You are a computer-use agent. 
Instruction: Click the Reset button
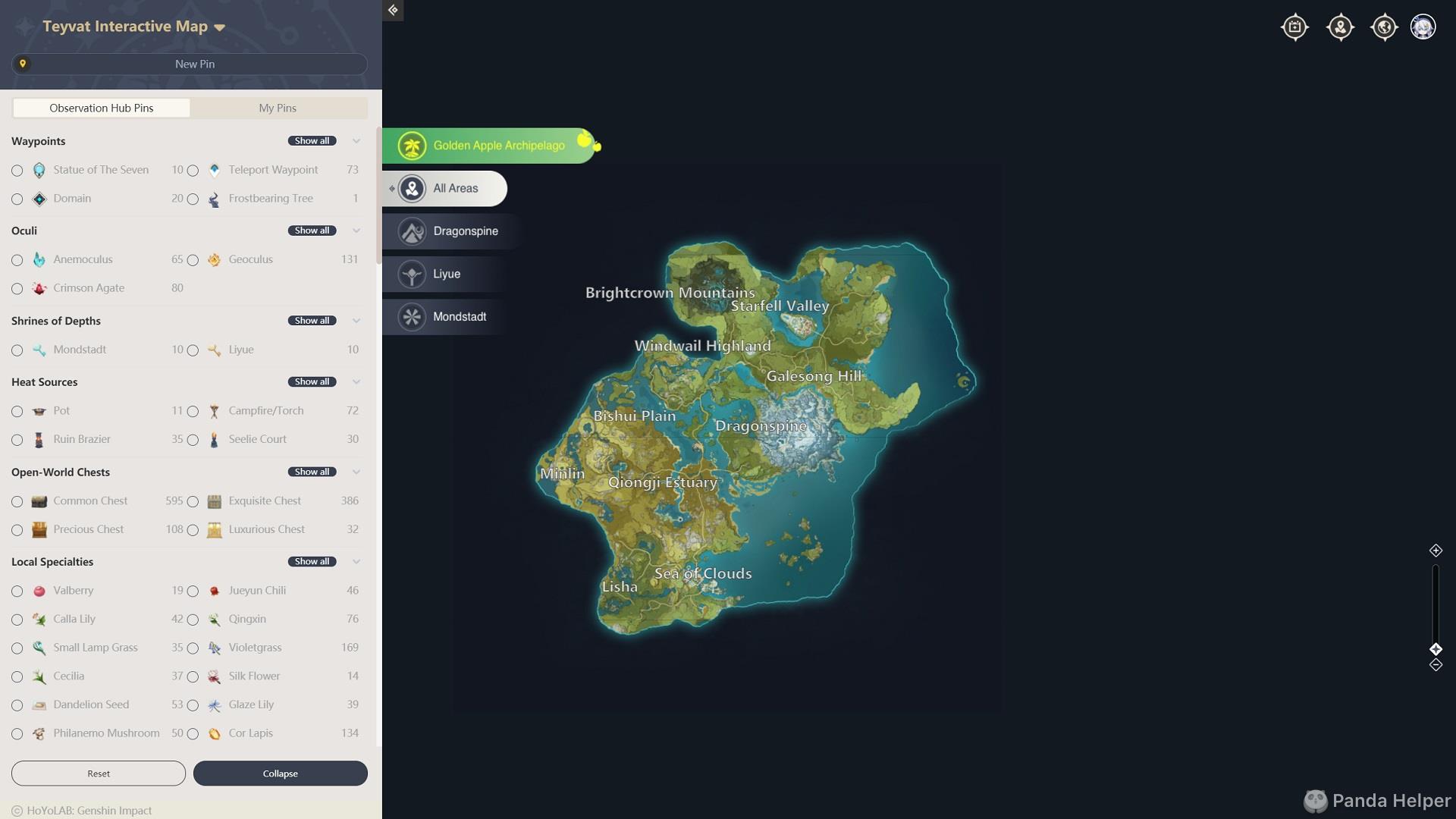[99, 773]
